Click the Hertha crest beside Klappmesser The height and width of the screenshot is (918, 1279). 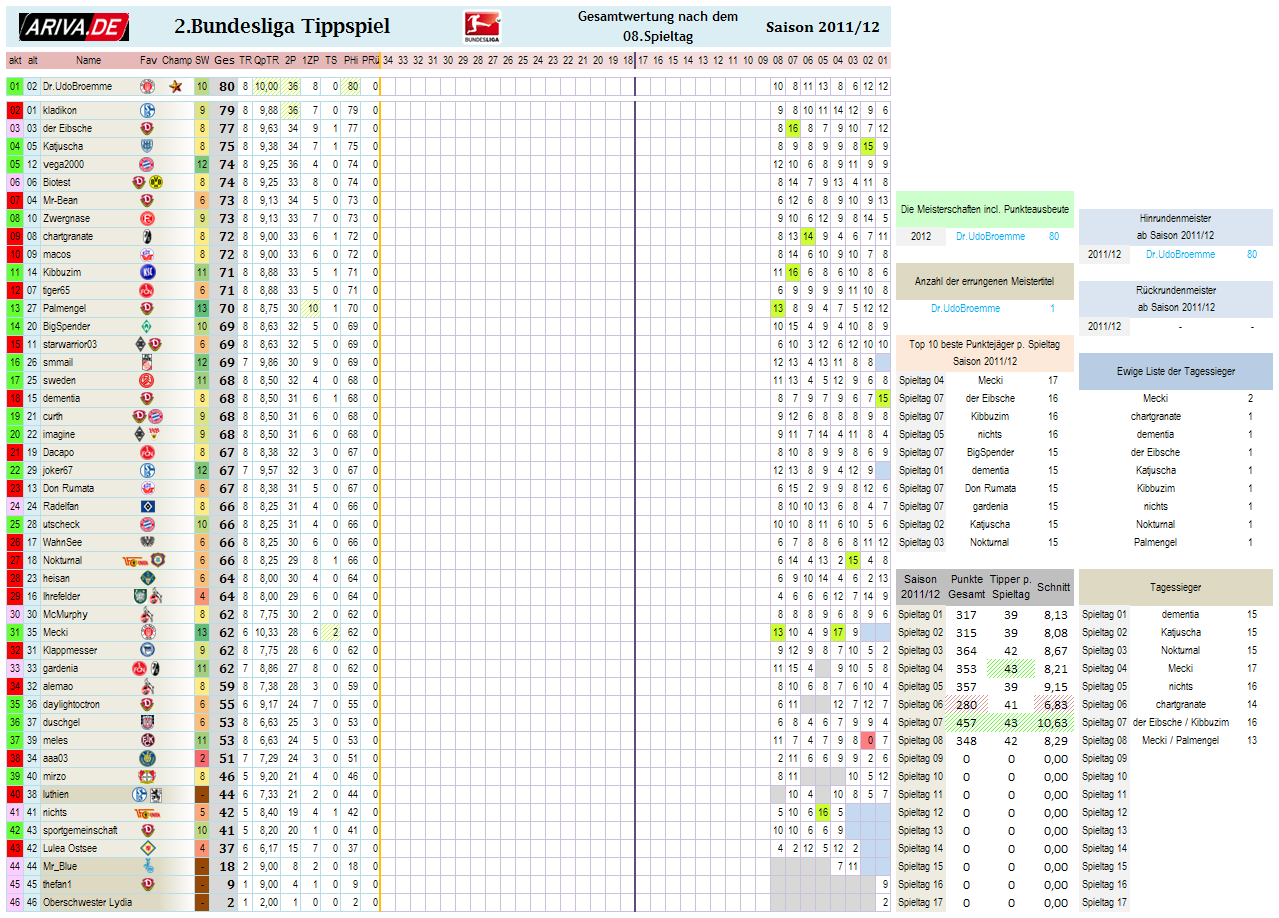[x=147, y=651]
